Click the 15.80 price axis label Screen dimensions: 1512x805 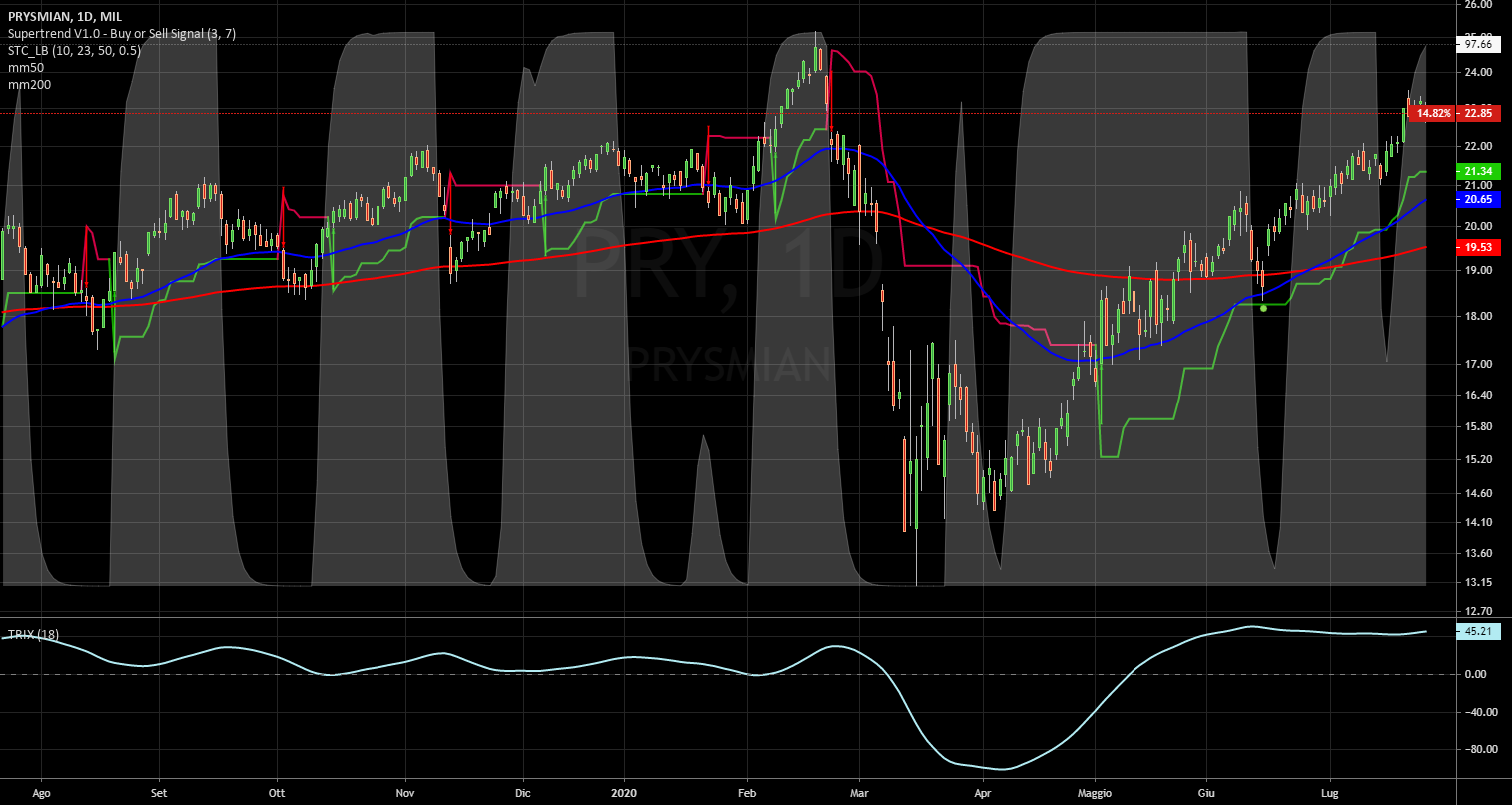click(x=1478, y=426)
